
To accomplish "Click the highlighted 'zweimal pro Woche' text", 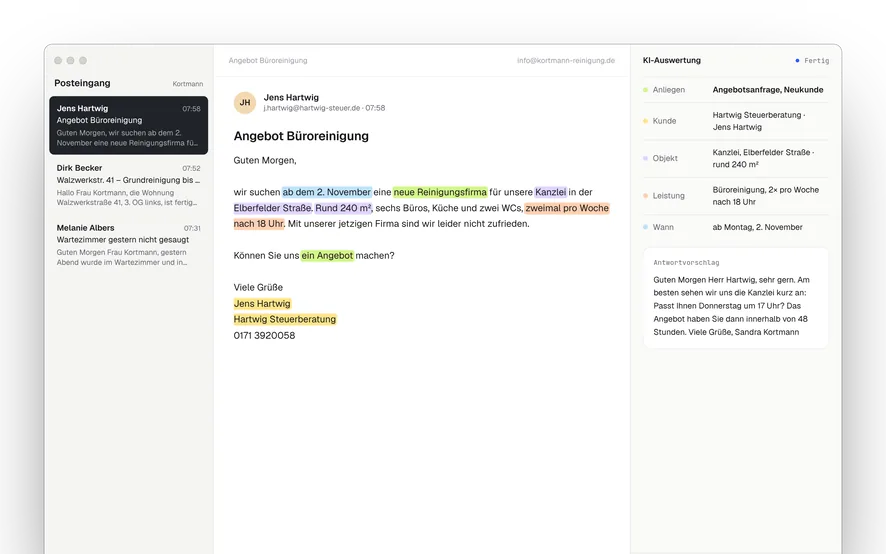I will (x=567, y=208).
